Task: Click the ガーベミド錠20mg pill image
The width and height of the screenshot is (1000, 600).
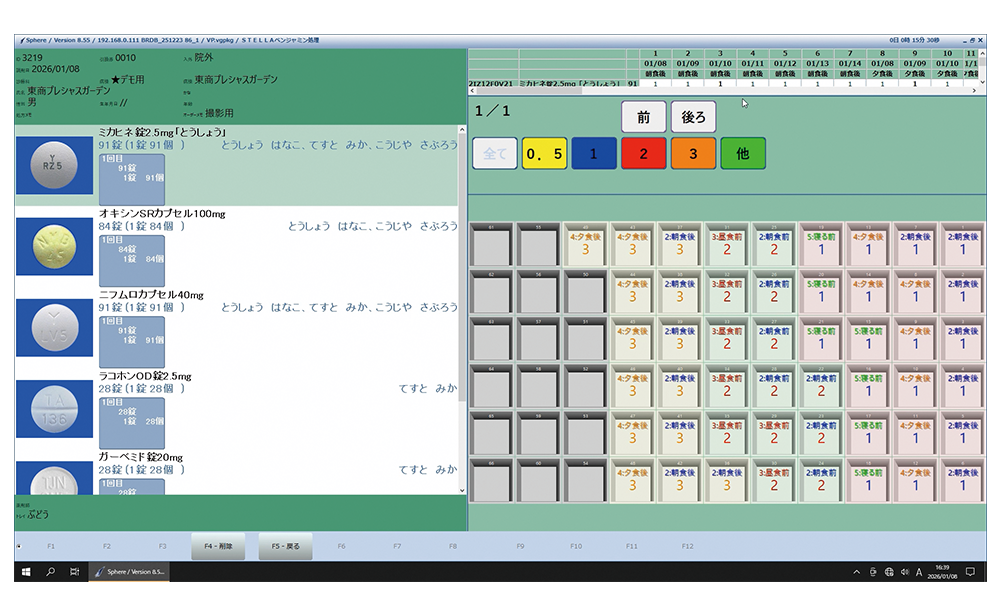Action: [x=54, y=478]
